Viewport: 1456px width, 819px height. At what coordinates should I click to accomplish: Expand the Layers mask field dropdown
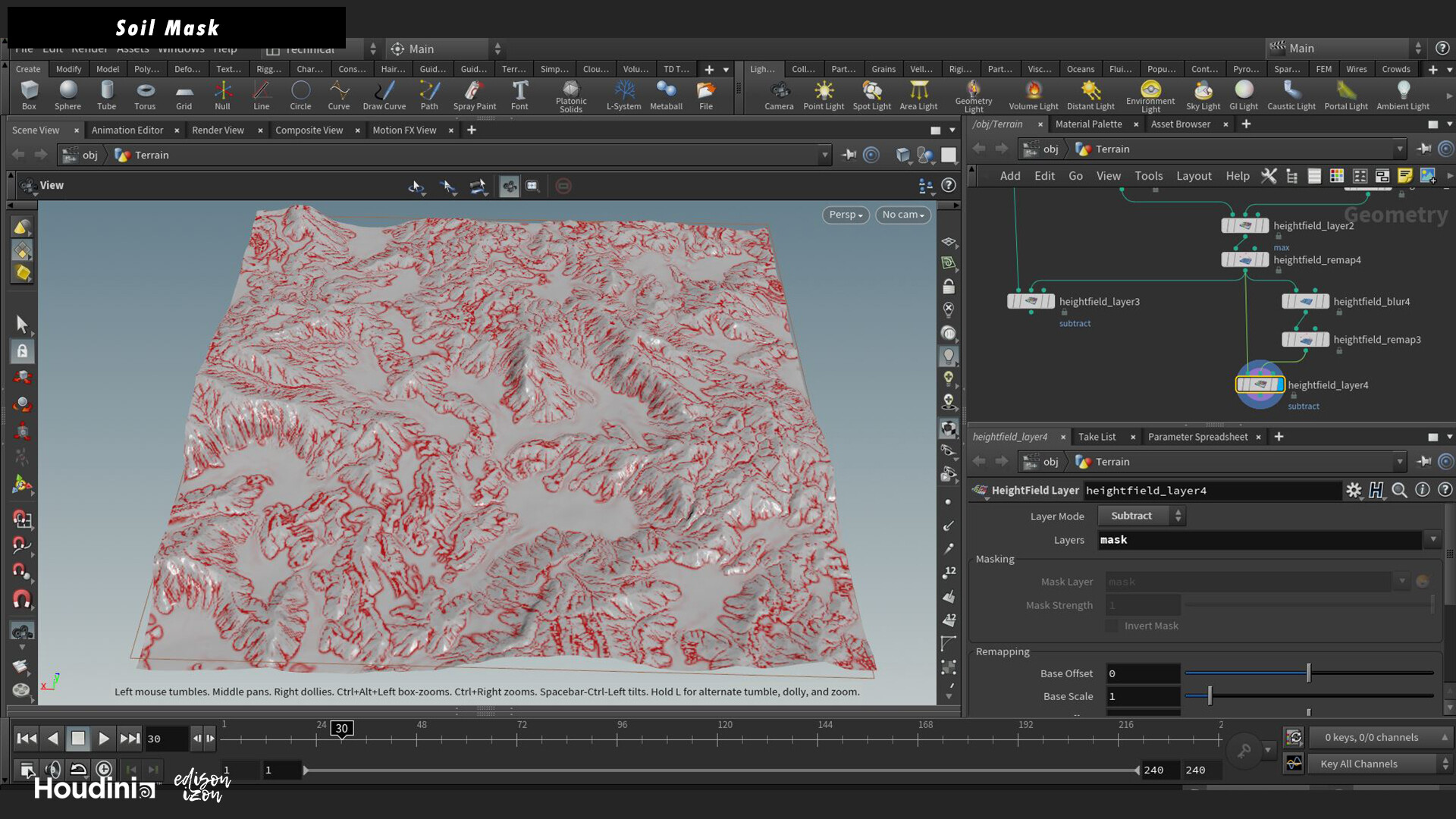point(1433,539)
